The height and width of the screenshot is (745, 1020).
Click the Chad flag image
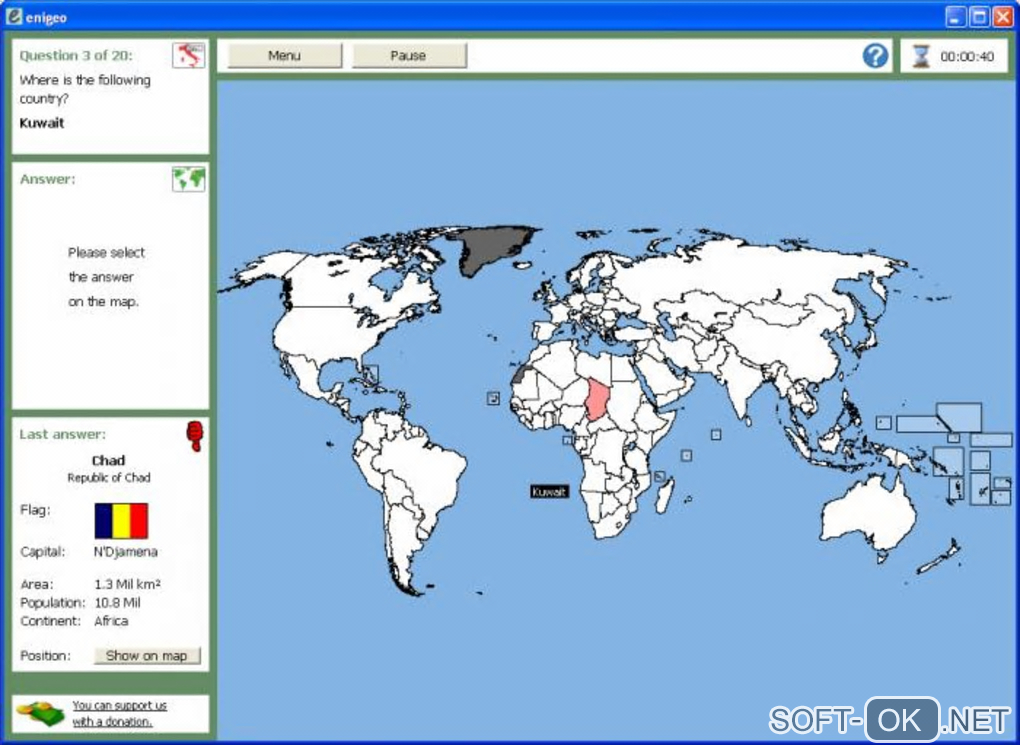pyautogui.click(x=121, y=521)
